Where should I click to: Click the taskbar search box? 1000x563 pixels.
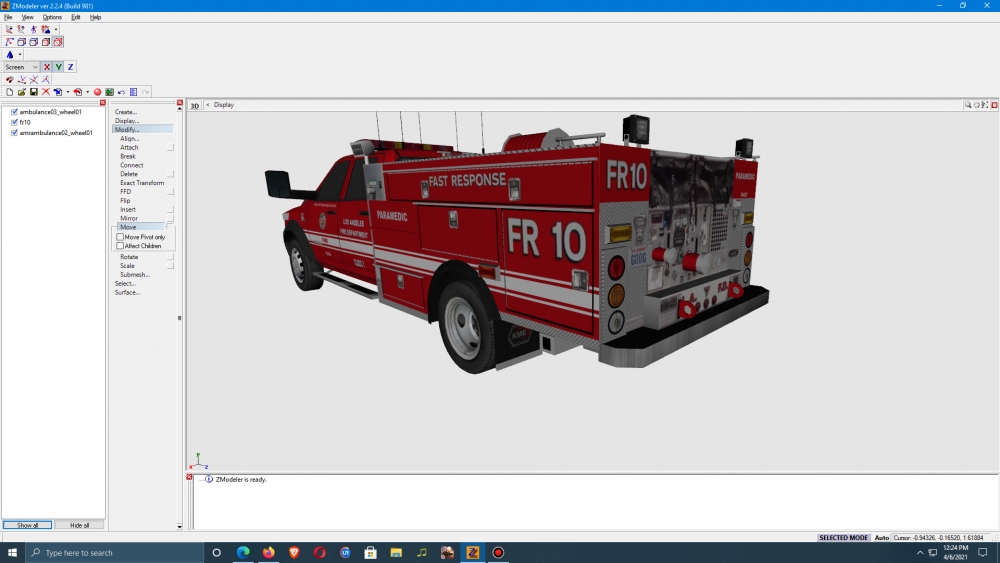pos(115,553)
